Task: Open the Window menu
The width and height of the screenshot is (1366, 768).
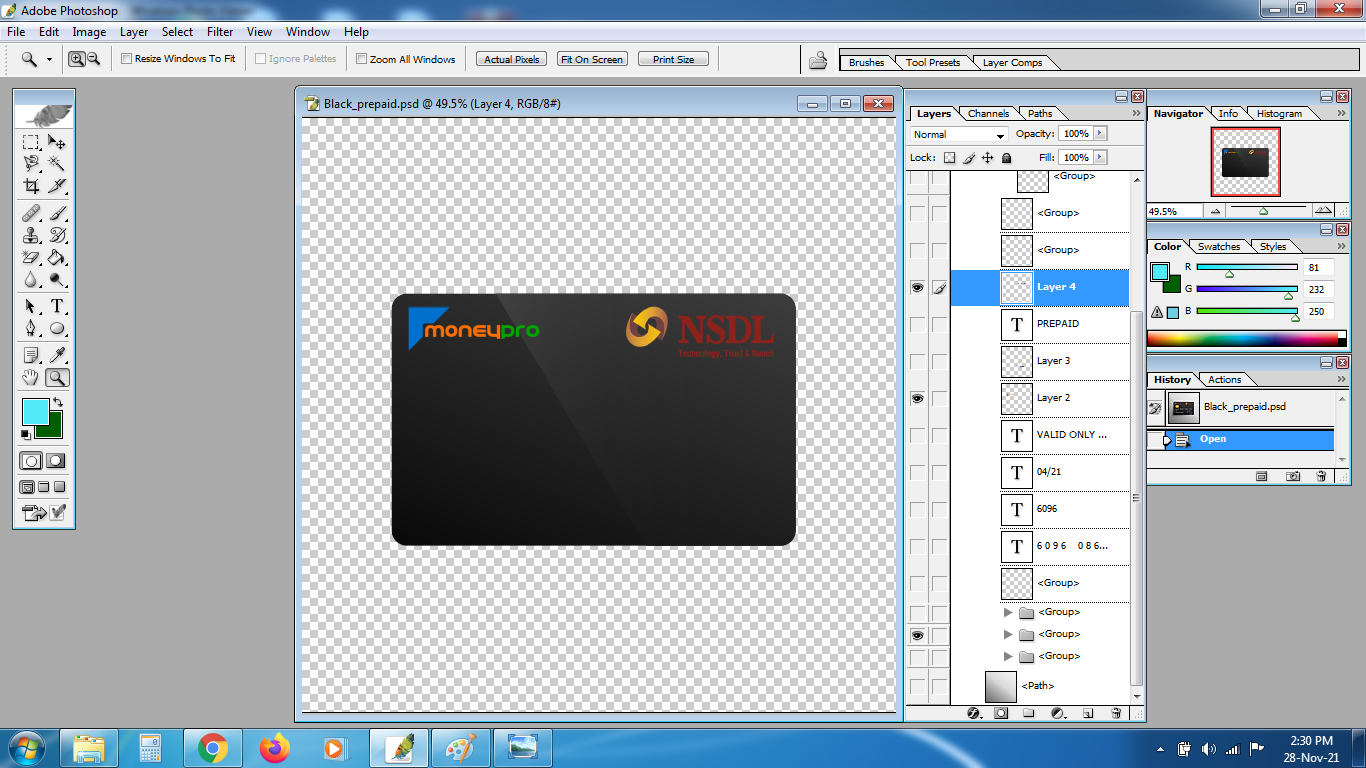Action: point(308,32)
